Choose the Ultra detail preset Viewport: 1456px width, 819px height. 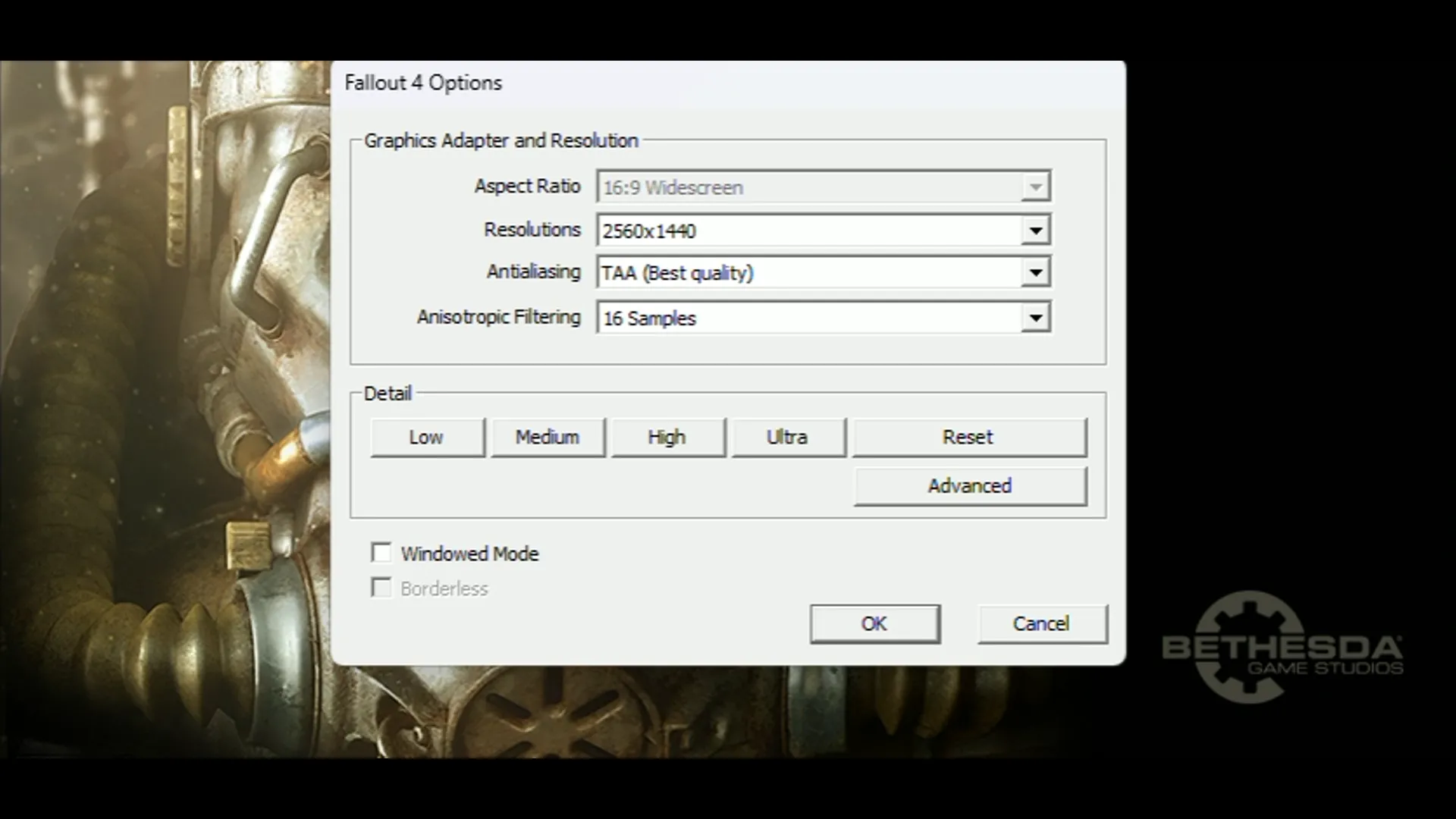pos(787,438)
